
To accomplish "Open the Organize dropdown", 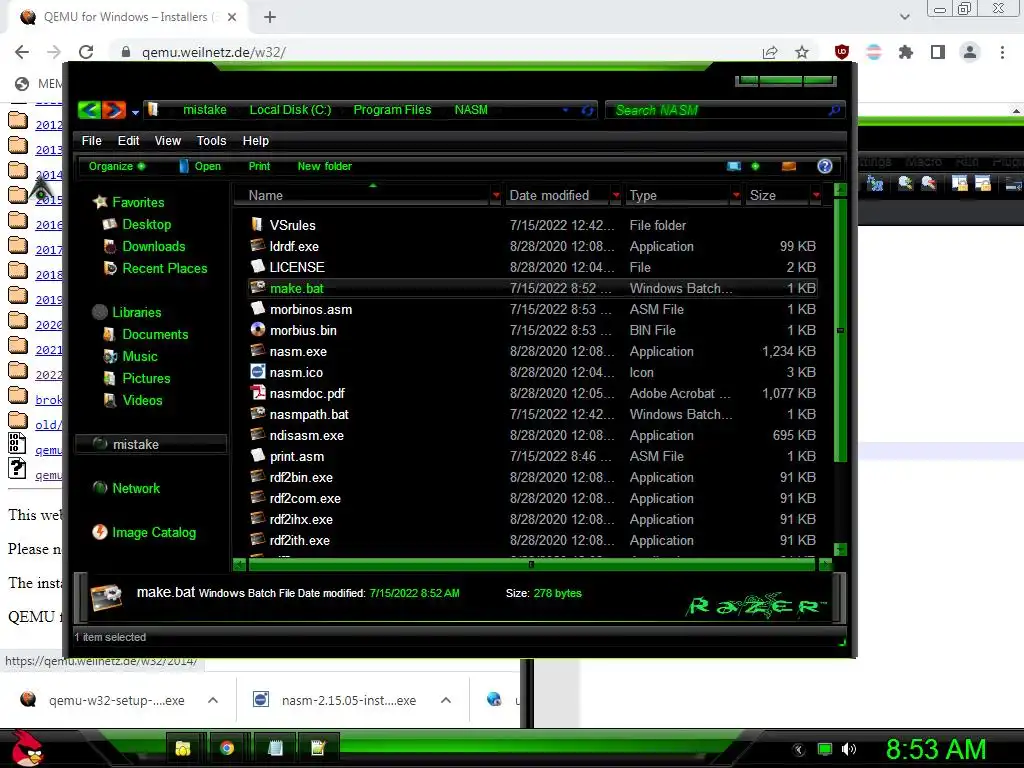I will tap(117, 166).
